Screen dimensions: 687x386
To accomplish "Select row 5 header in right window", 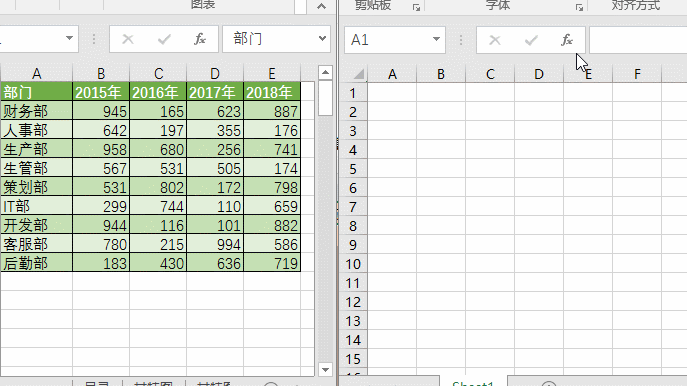I will pyautogui.click(x=353, y=169).
